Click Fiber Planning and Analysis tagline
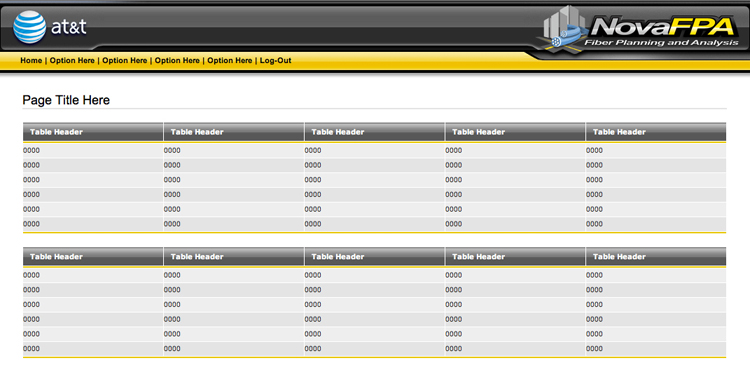The height and width of the screenshot is (377, 750). (661, 43)
